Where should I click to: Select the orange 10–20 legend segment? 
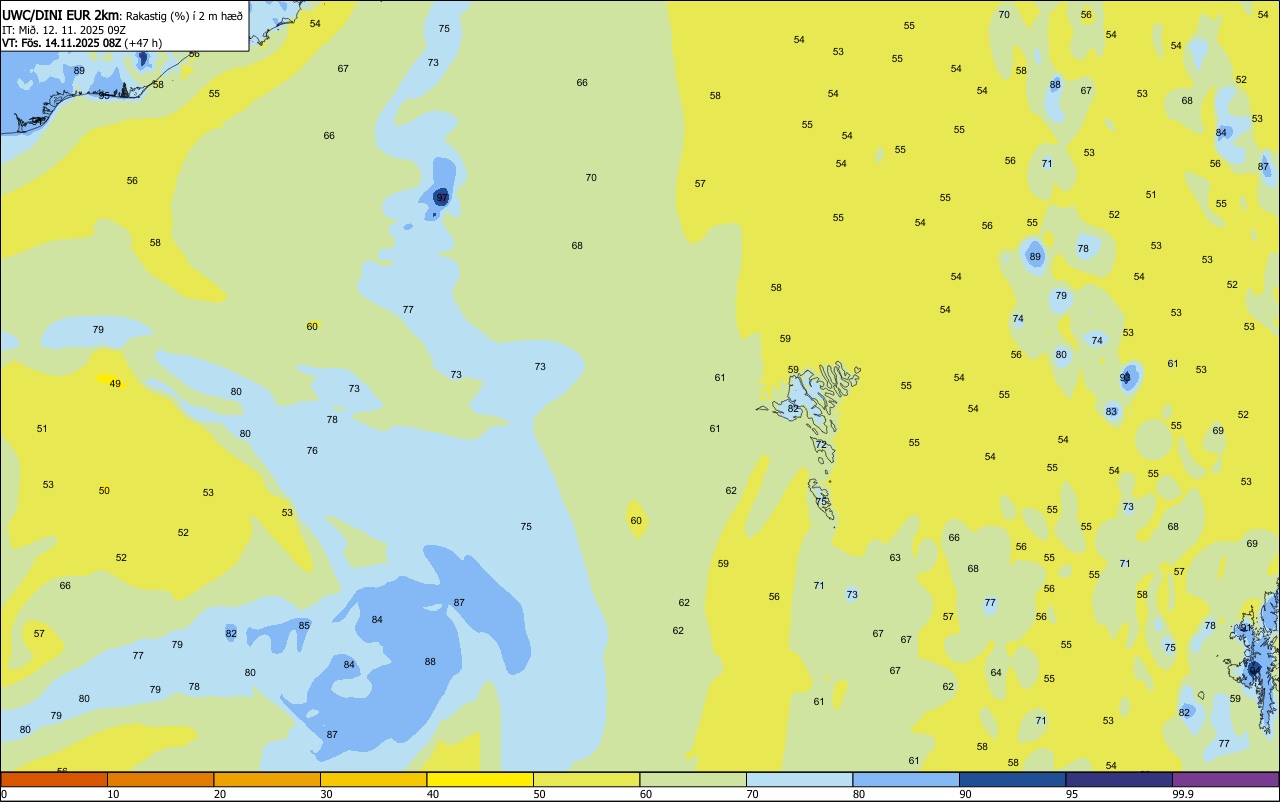pos(160,779)
